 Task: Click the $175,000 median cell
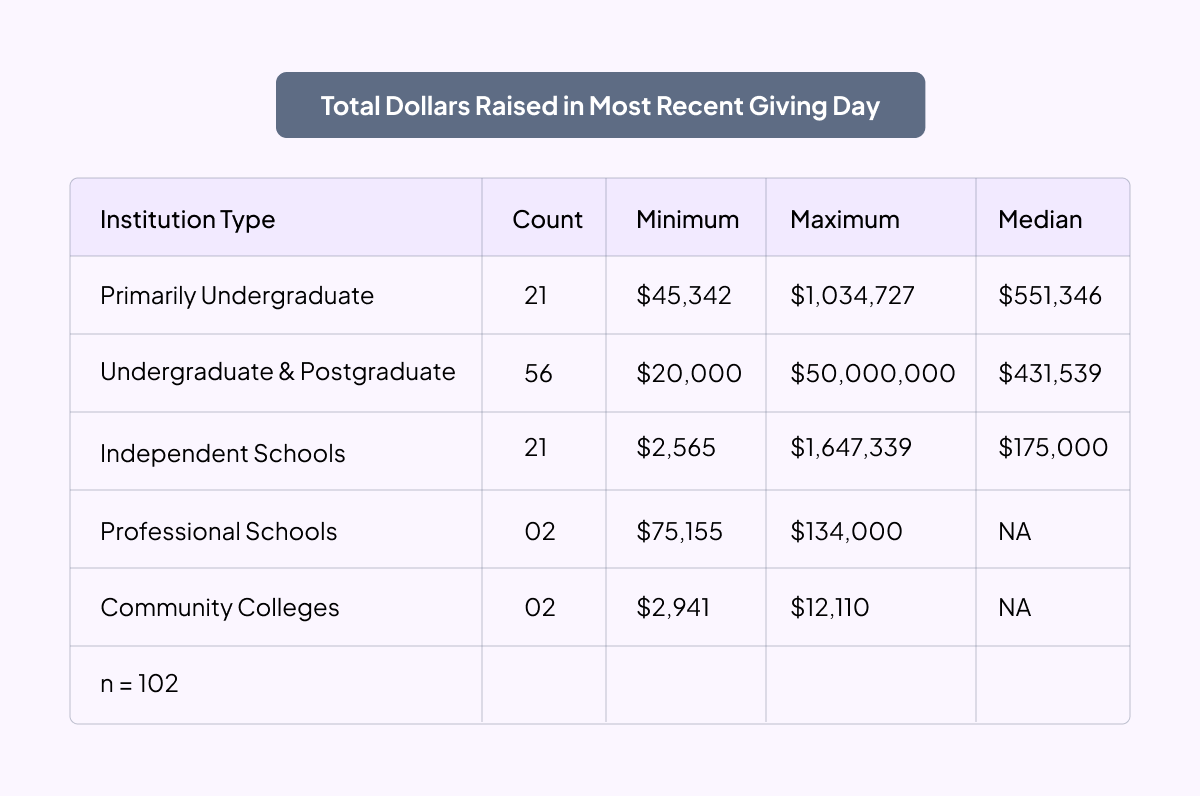point(1053,447)
